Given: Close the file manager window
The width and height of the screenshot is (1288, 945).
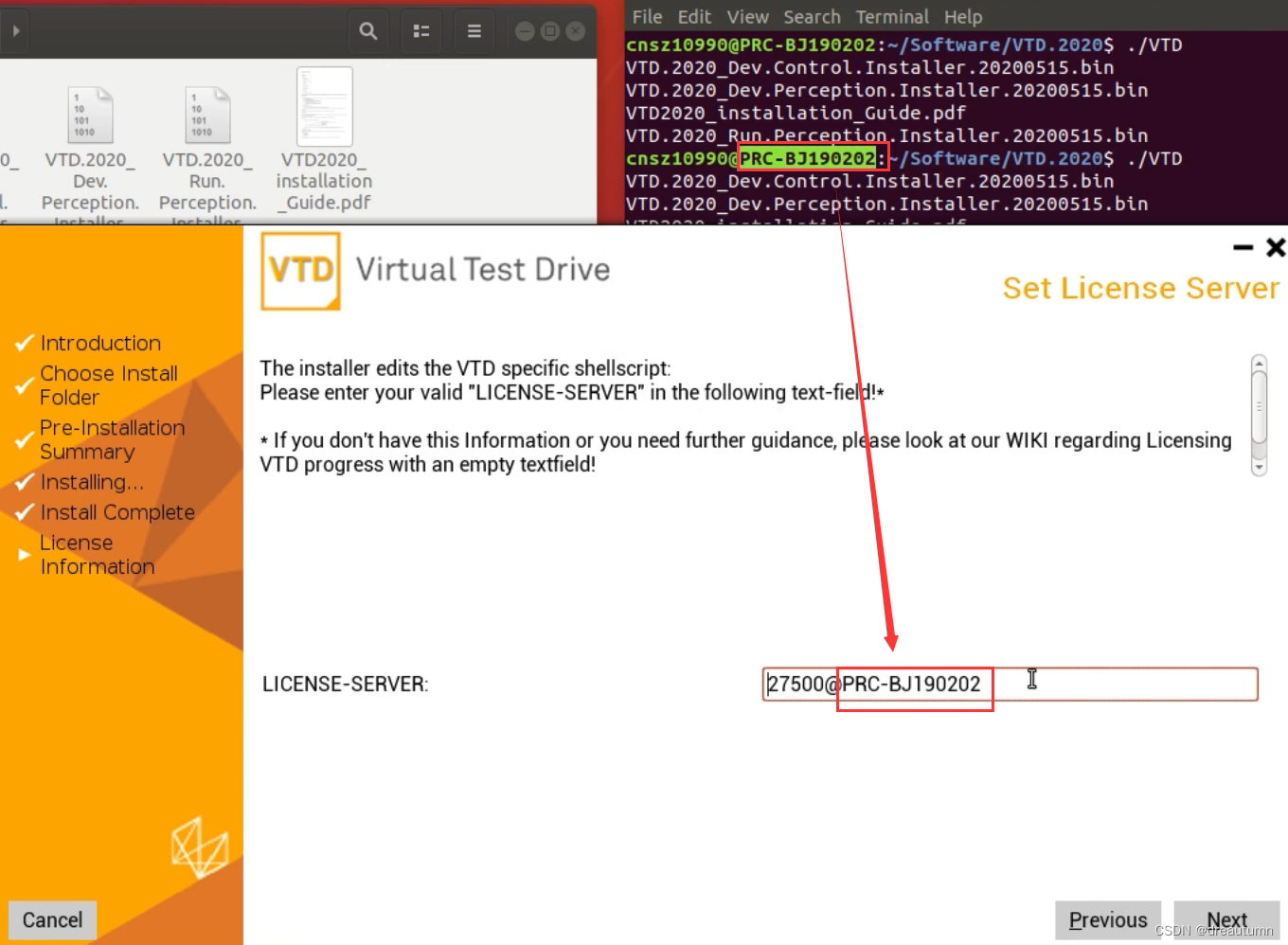Looking at the screenshot, I should (x=576, y=31).
